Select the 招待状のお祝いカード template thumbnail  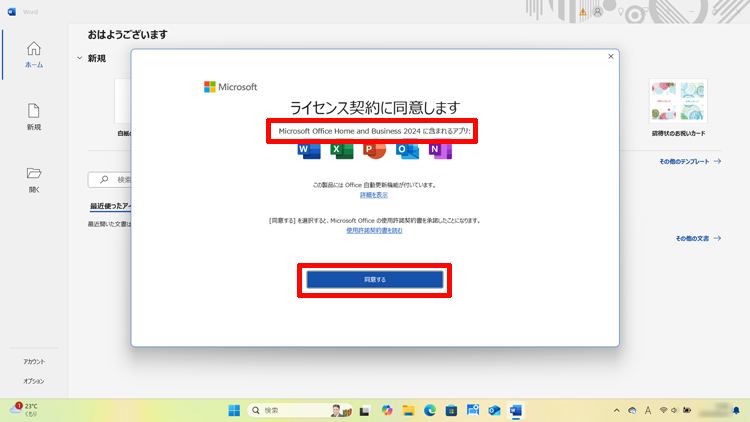677,101
